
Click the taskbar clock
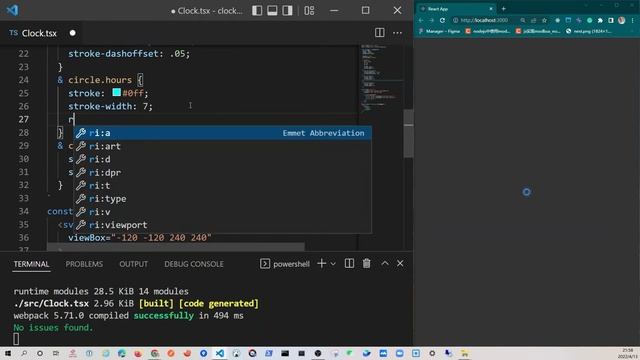pyautogui.click(x=628, y=353)
